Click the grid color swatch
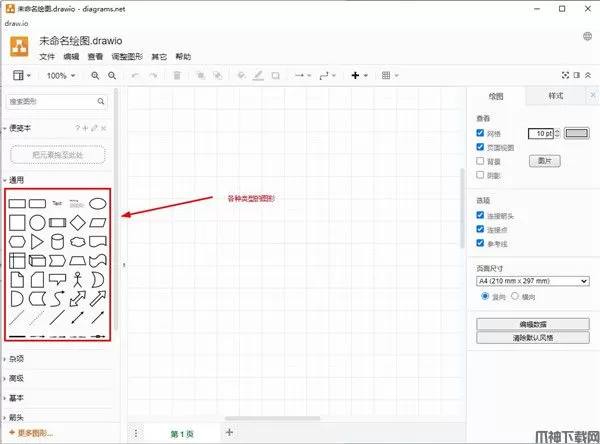The width and height of the screenshot is (600, 444). coord(579,133)
